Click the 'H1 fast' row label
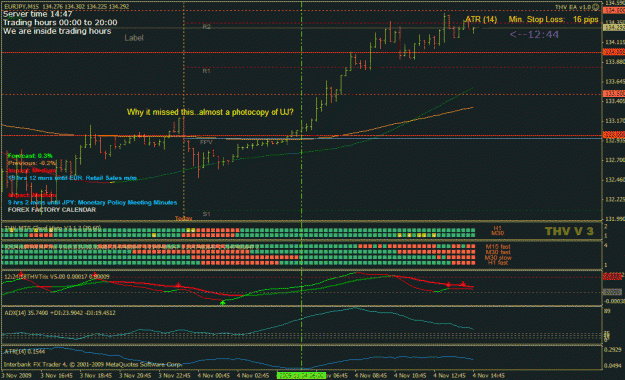The image size is (625, 380). pyautogui.click(x=498, y=263)
